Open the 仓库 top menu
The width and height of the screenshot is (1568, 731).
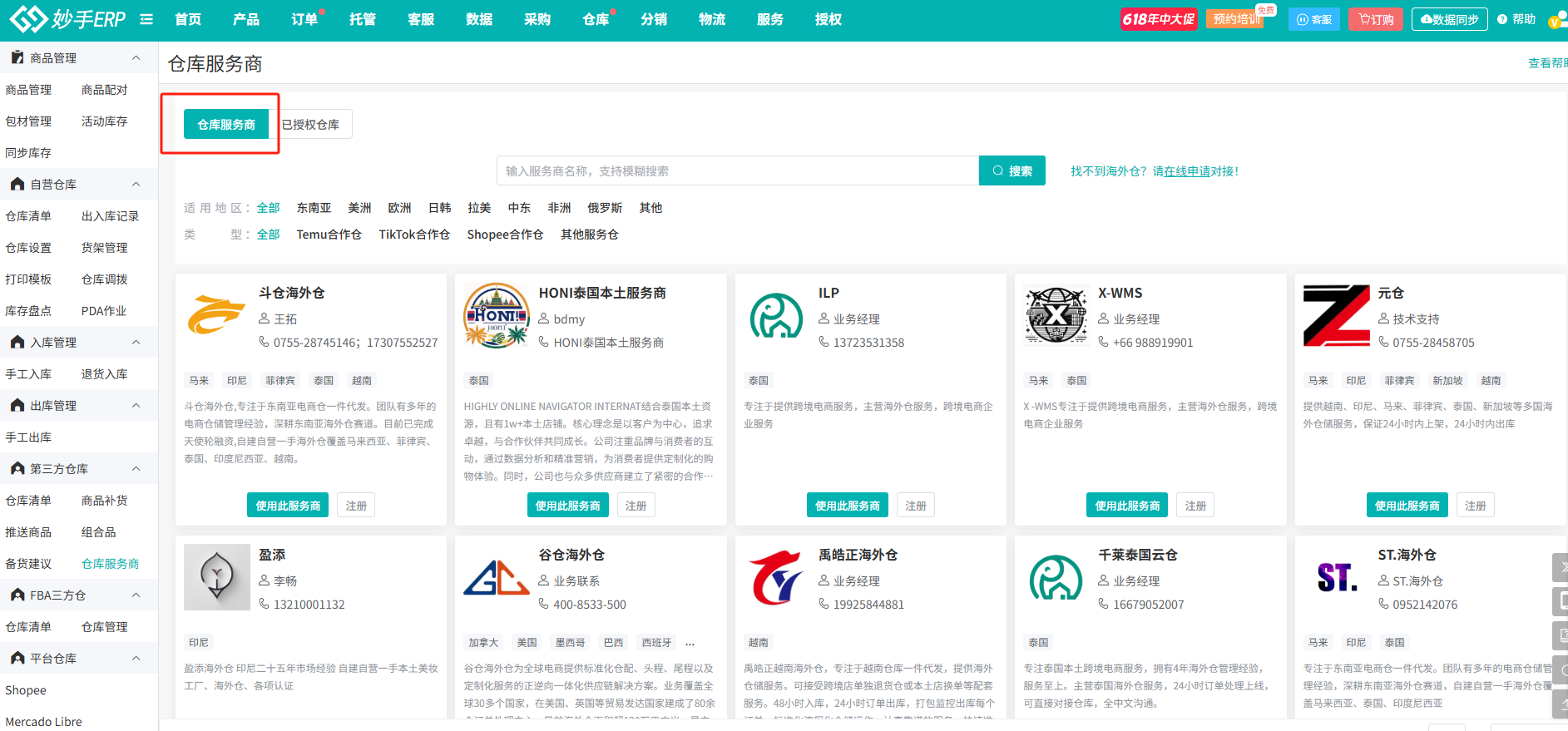click(x=596, y=19)
